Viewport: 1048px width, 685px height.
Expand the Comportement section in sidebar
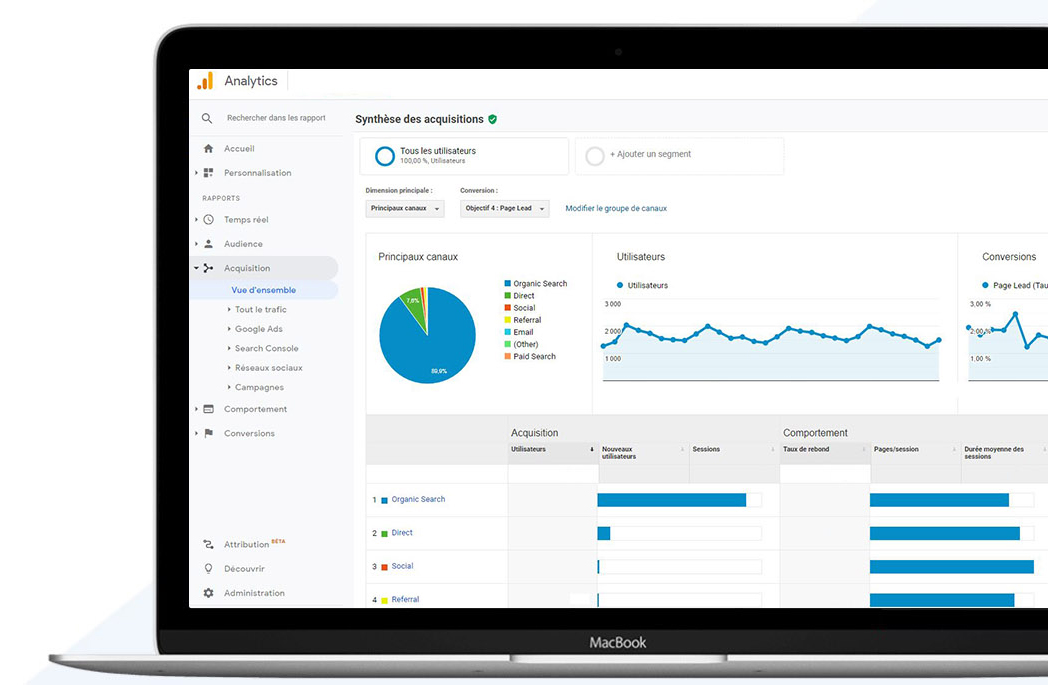(255, 409)
